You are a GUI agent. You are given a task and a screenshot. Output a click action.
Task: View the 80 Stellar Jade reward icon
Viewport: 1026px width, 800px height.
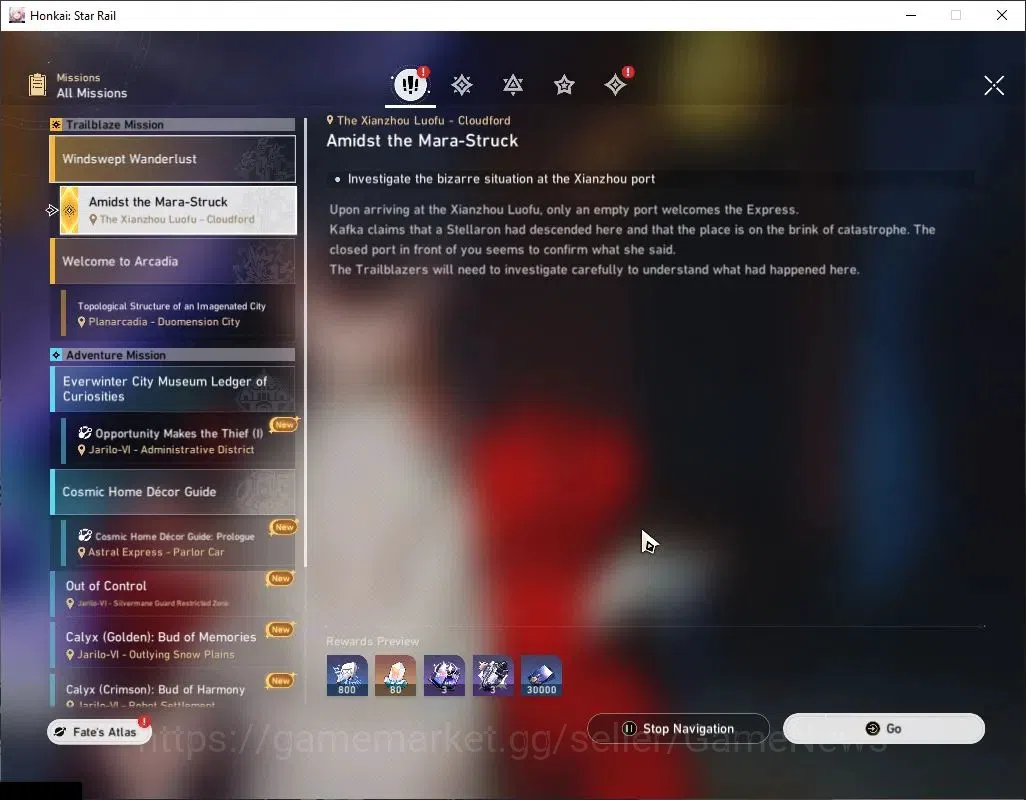tap(395, 676)
